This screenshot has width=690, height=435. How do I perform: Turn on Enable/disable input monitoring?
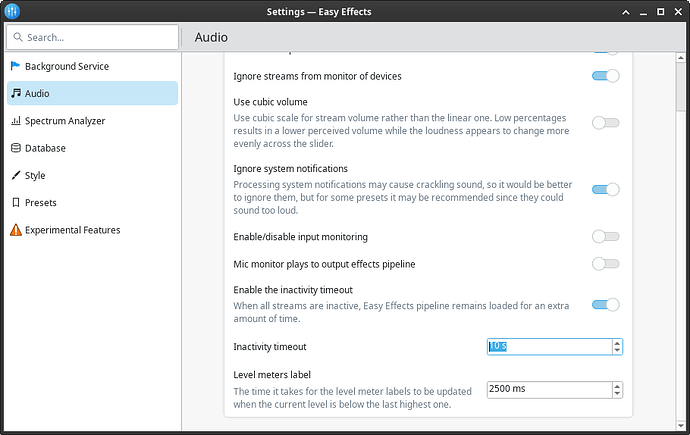605,237
